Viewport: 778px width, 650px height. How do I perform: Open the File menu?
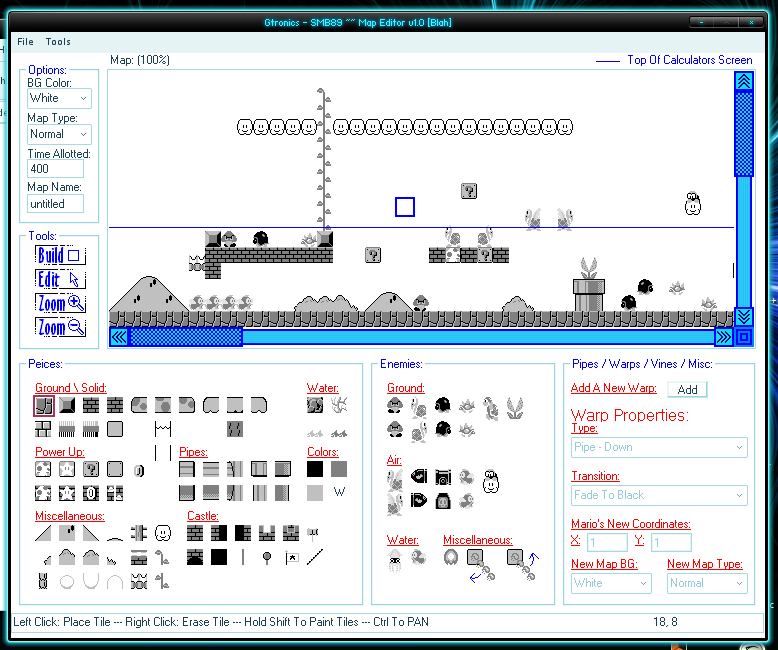pos(25,42)
